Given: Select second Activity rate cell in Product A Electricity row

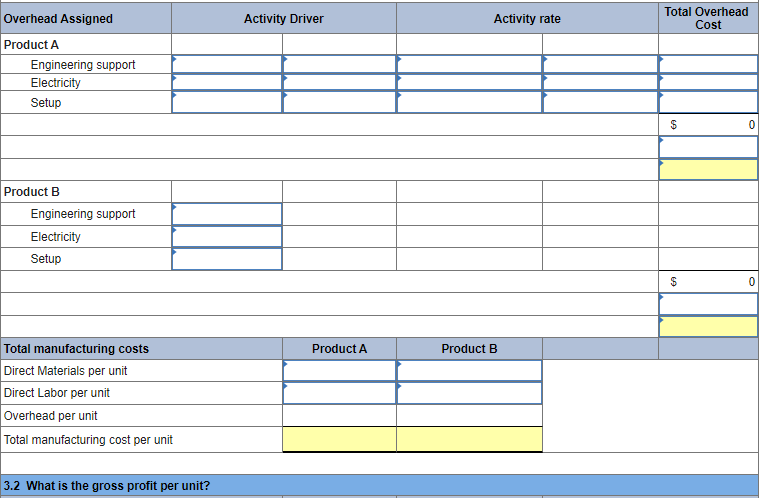Looking at the screenshot, I should (601, 82).
